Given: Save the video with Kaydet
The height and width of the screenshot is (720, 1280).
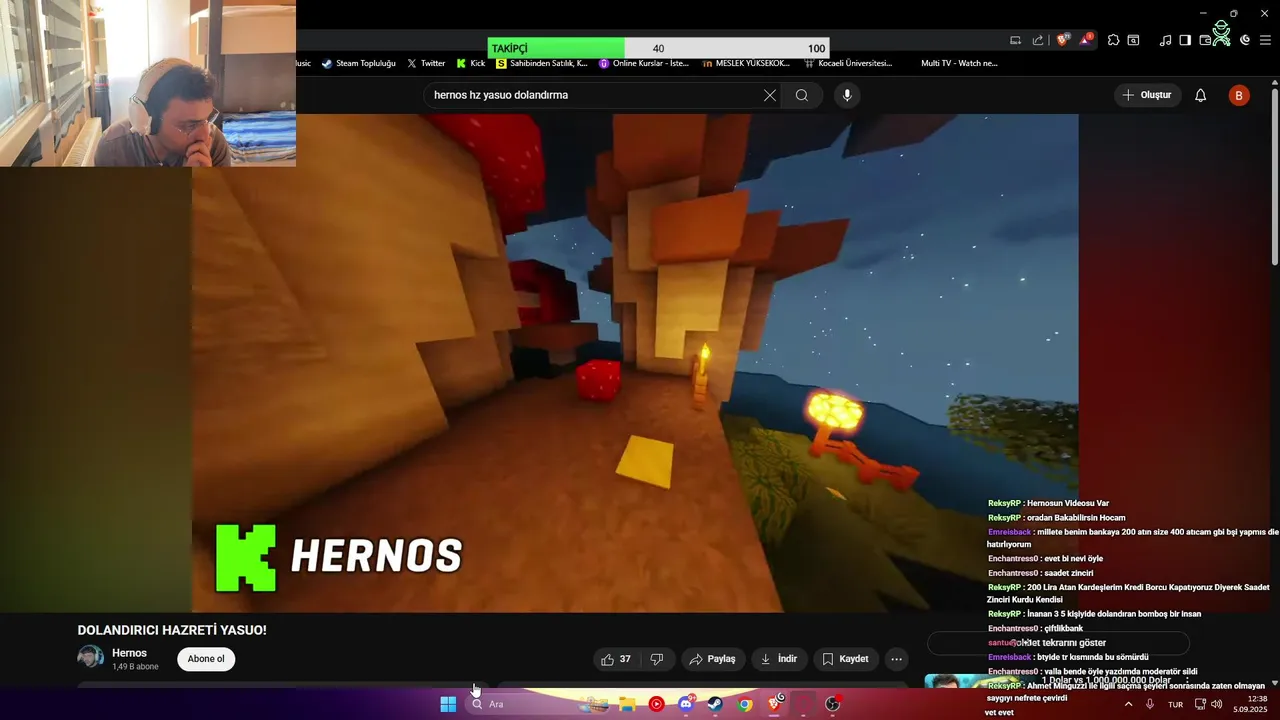Looking at the screenshot, I should click(846, 659).
